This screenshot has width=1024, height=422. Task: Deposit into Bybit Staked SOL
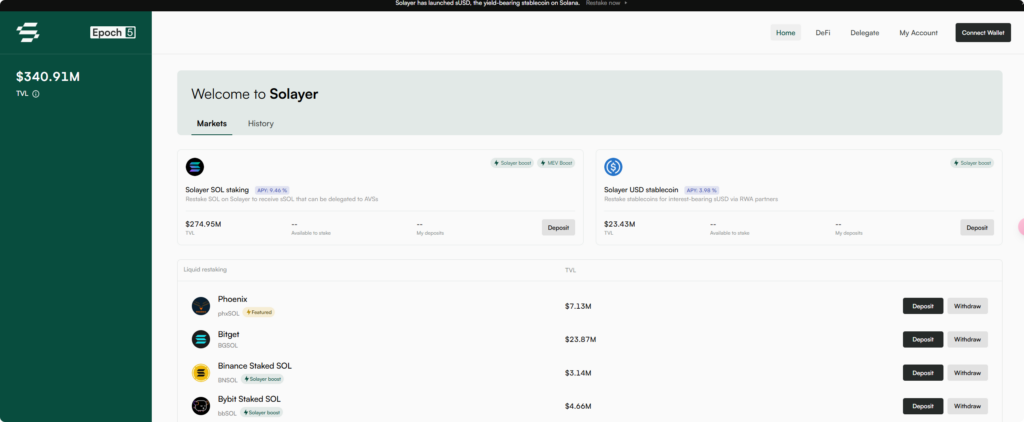pos(923,406)
